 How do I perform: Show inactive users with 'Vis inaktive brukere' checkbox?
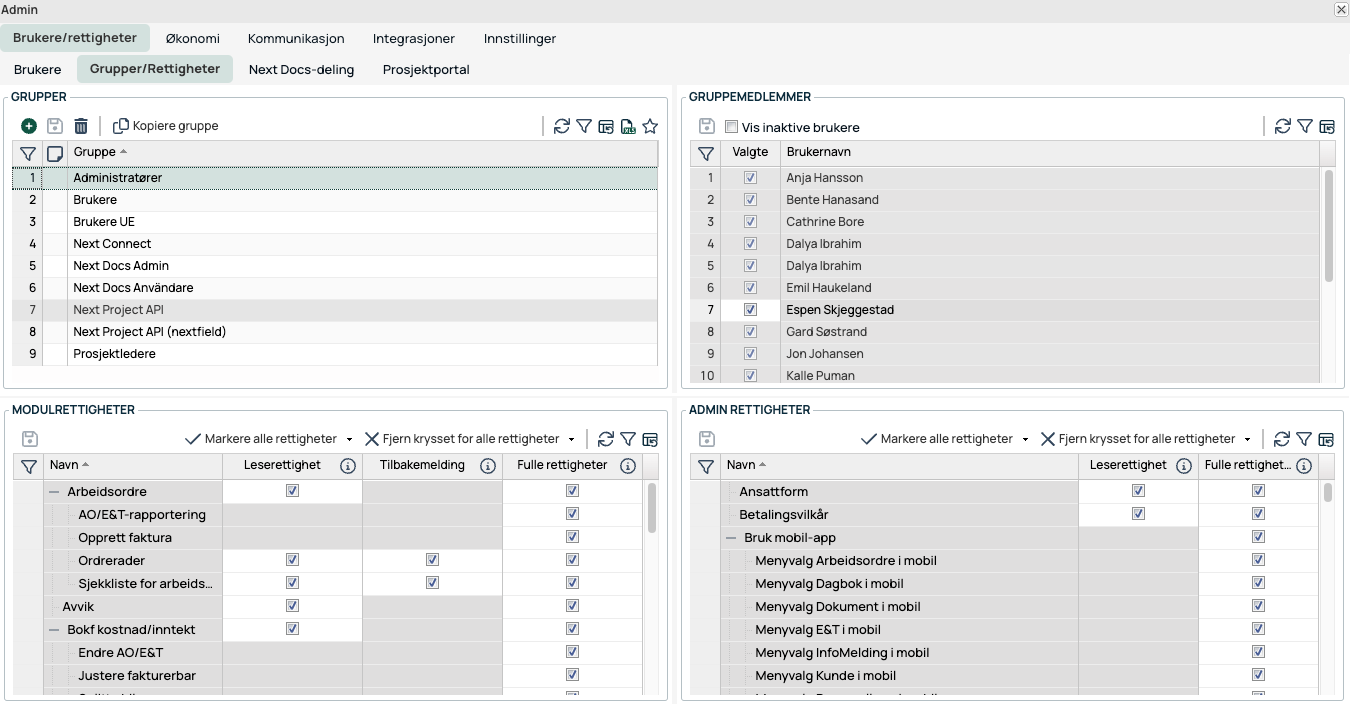pos(731,126)
